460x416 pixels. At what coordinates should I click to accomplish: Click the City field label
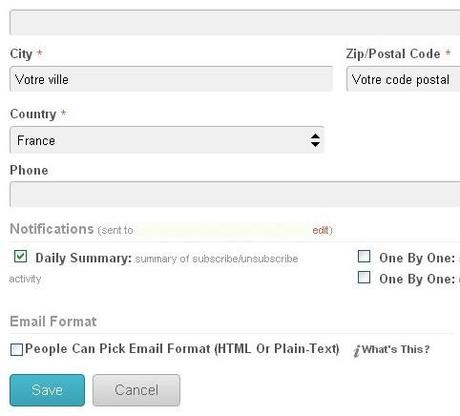(21, 54)
